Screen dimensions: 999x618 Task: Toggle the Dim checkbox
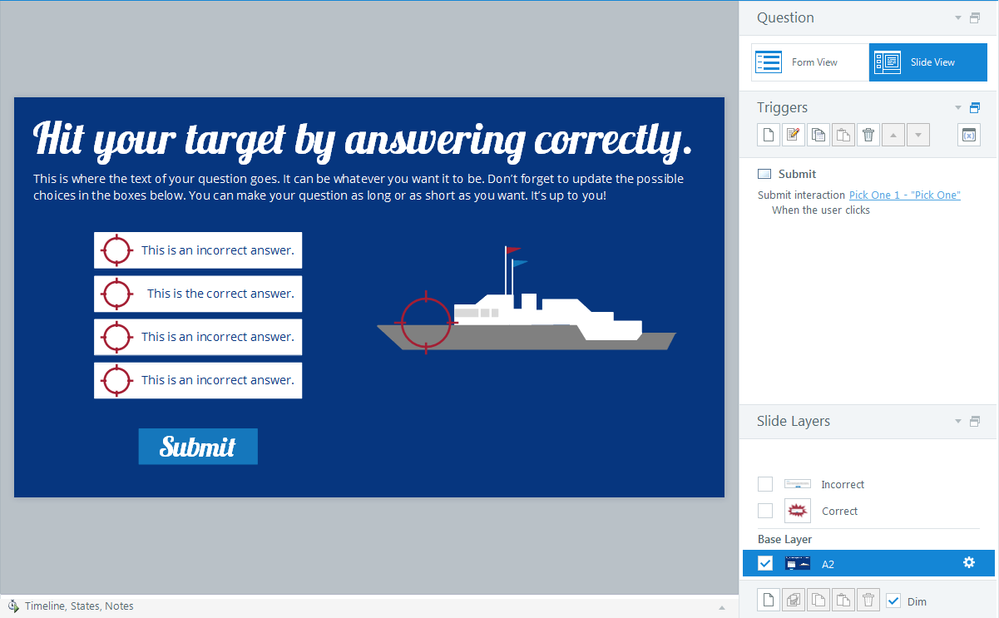pos(893,601)
